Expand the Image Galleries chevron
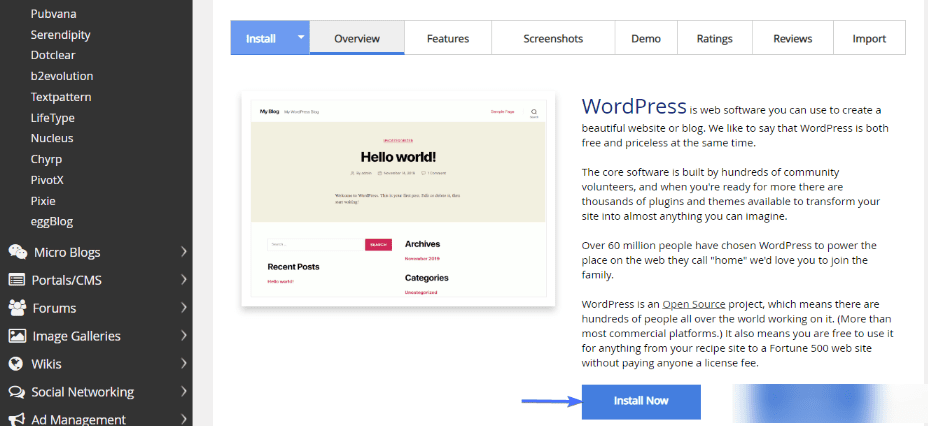 [183, 336]
